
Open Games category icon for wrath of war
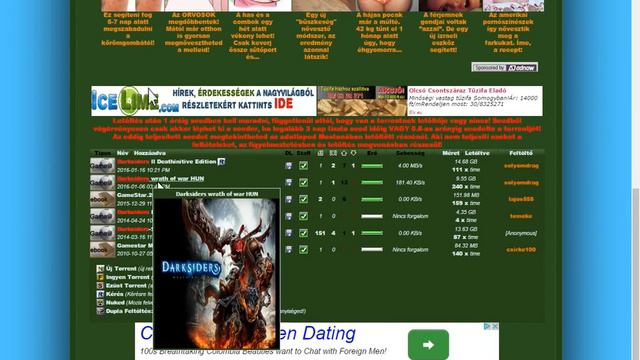coord(102,182)
